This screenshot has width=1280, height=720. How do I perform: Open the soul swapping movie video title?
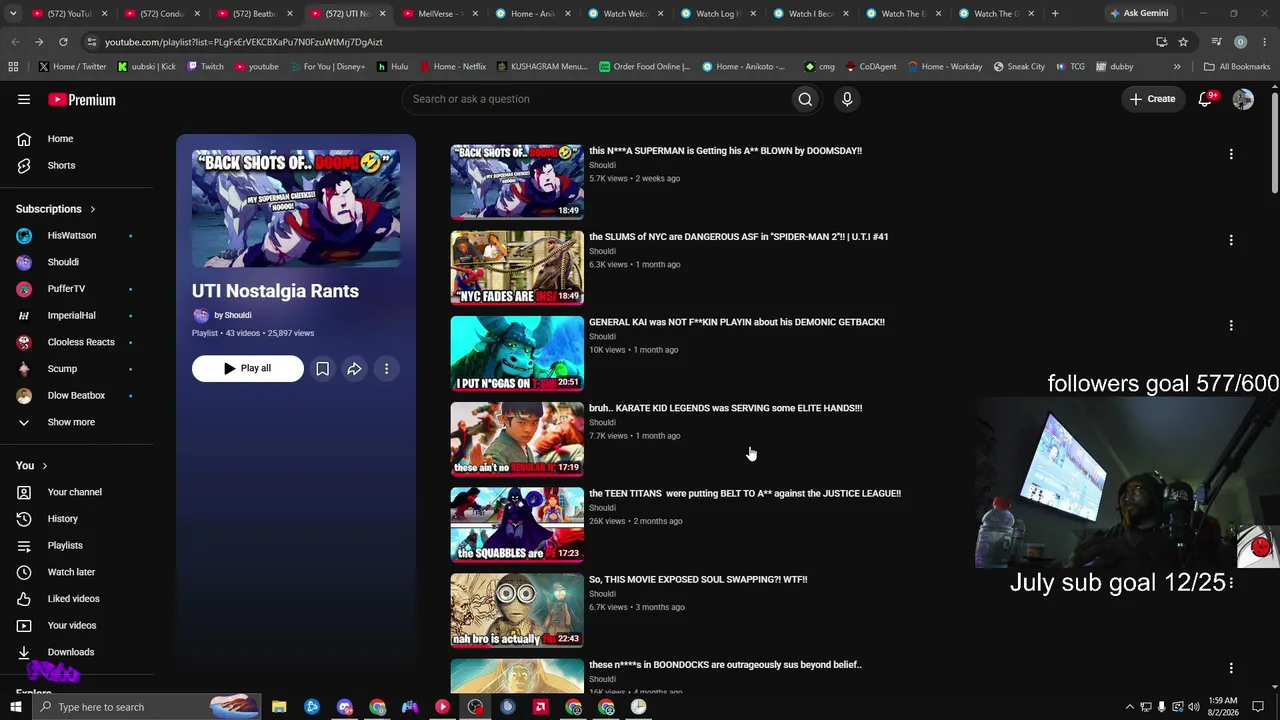[x=698, y=580]
